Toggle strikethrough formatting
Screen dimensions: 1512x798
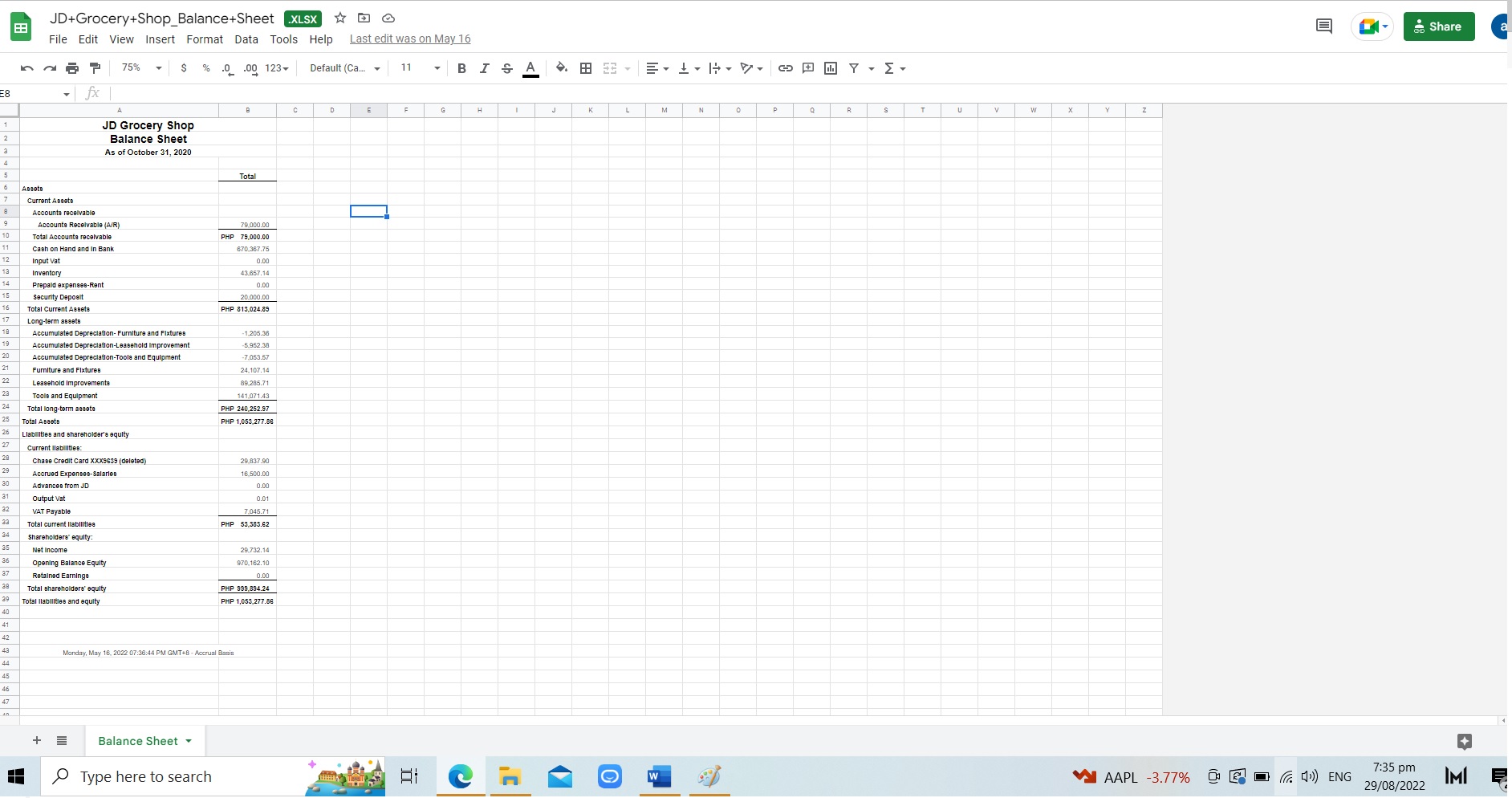click(x=506, y=68)
